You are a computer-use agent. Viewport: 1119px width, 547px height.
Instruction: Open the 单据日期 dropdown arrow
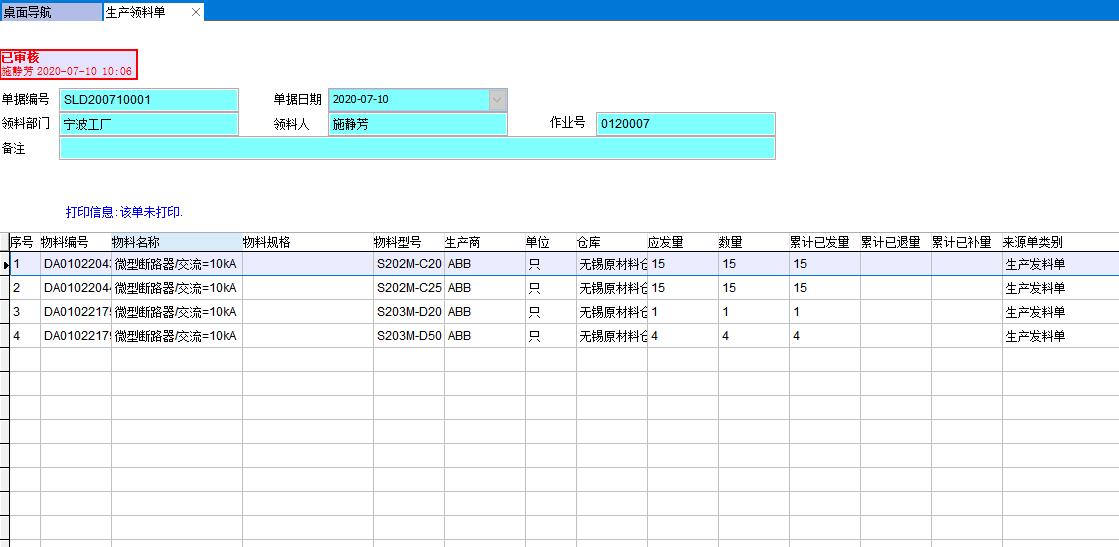click(497, 100)
